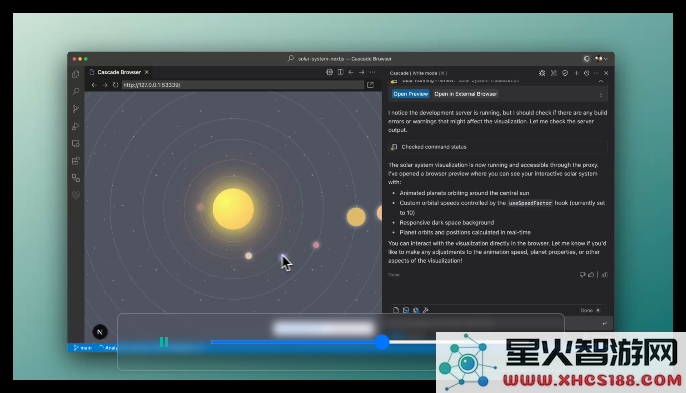Open the account avatar dropdown in title bar
Image resolution: width=686 pixels, height=393 pixels.
pyautogui.click(x=601, y=59)
